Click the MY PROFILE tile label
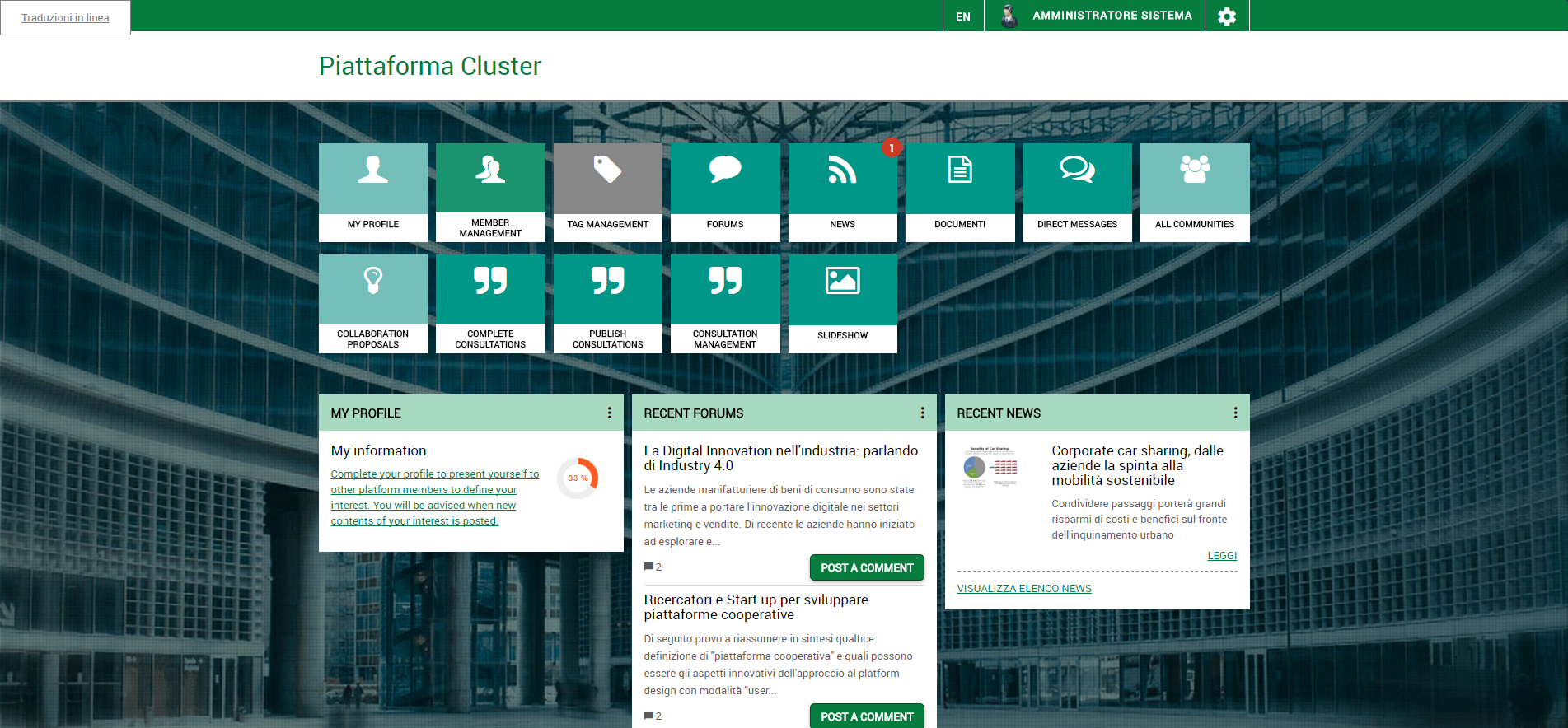Image resolution: width=1568 pixels, height=728 pixels. point(372,224)
